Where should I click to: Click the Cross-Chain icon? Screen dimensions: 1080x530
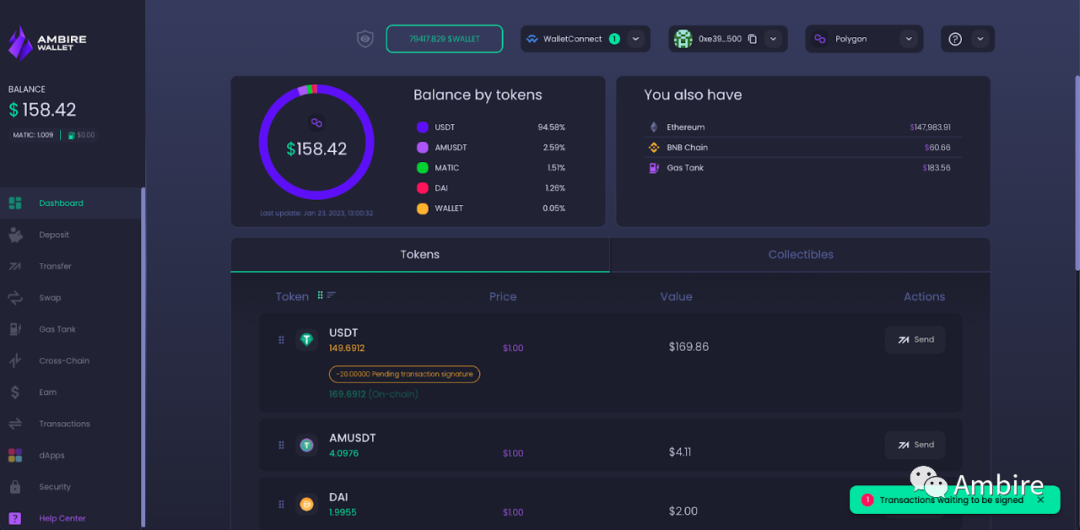click(15, 361)
